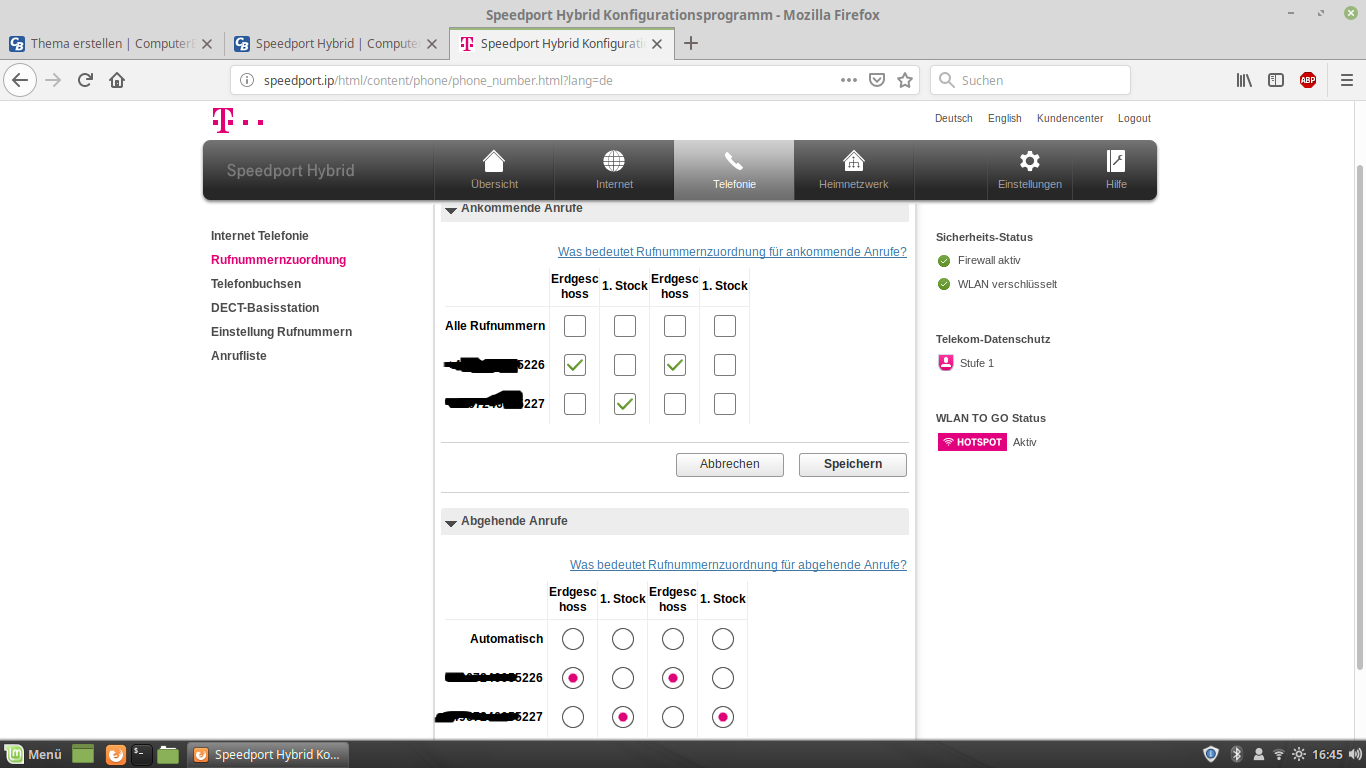
Task: Open the file manager folder in the taskbar
Action: (x=168, y=754)
